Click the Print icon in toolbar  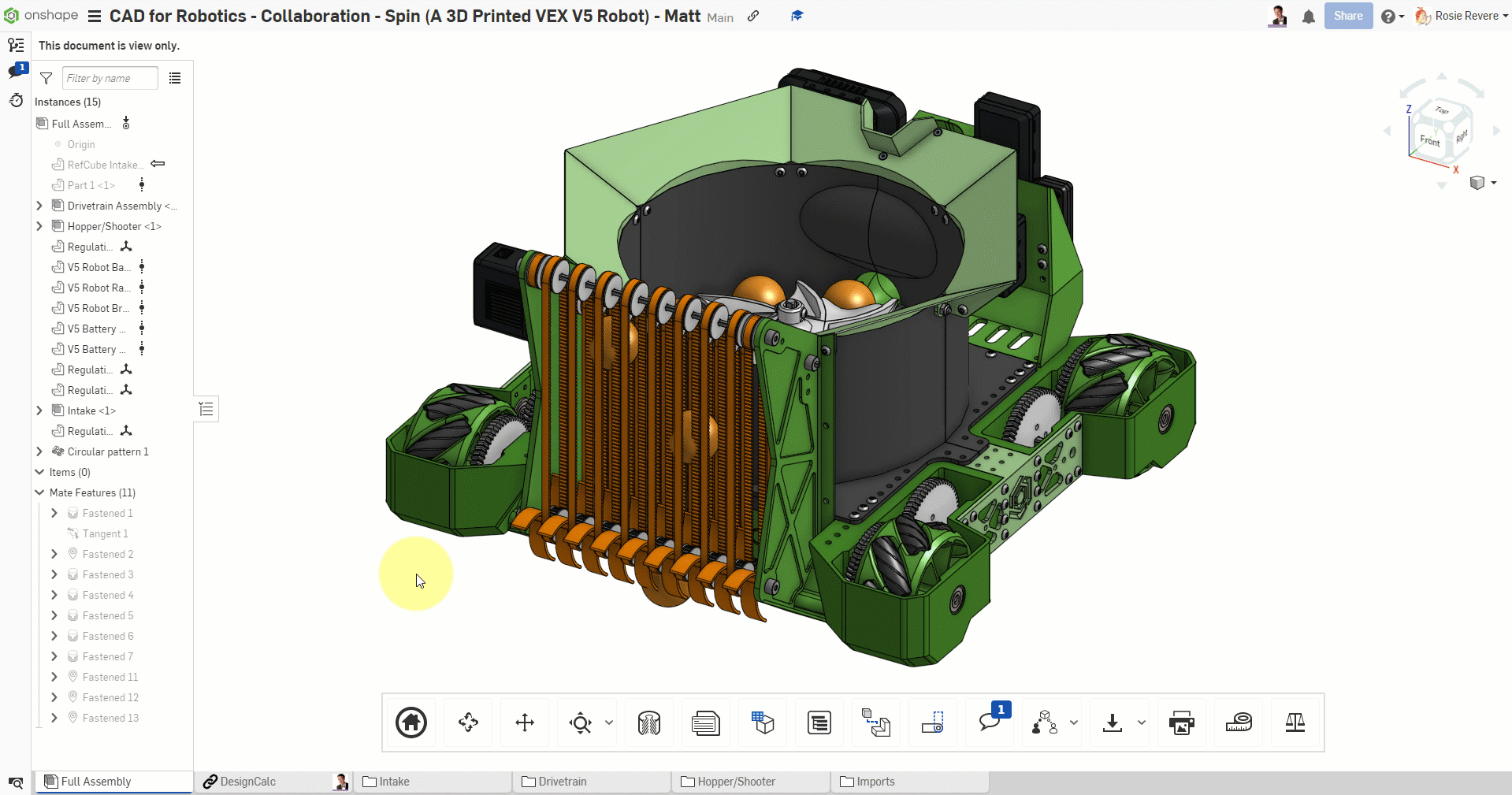click(1181, 723)
